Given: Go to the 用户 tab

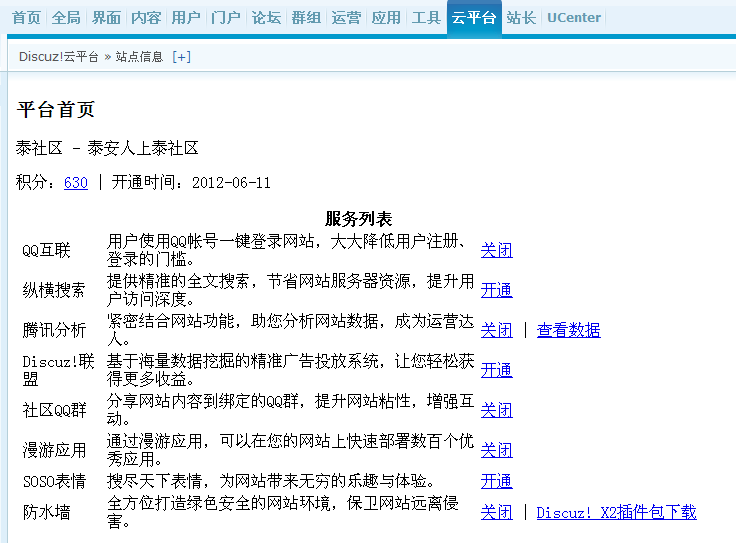Looking at the screenshot, I should (x=186, y=18).
